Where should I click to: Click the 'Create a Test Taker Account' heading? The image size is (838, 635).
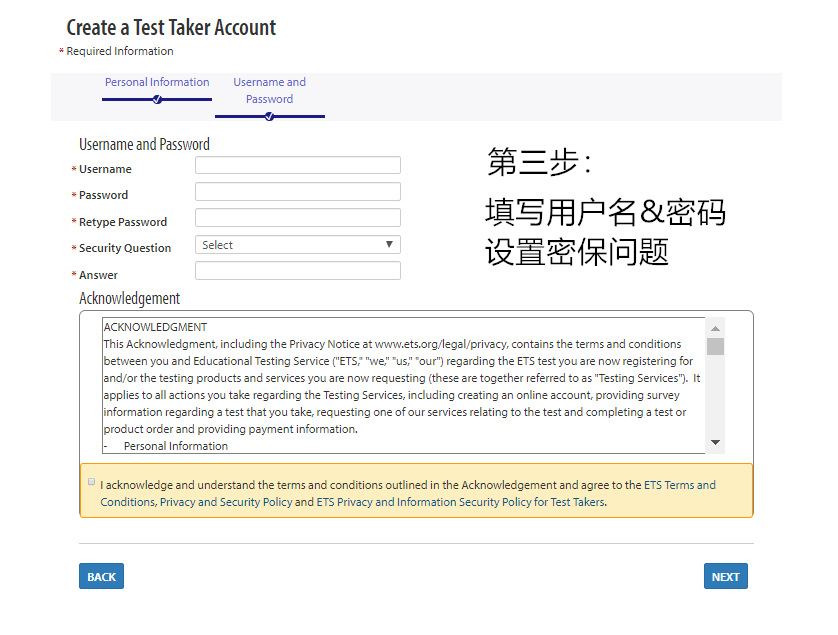pos(171,28)
